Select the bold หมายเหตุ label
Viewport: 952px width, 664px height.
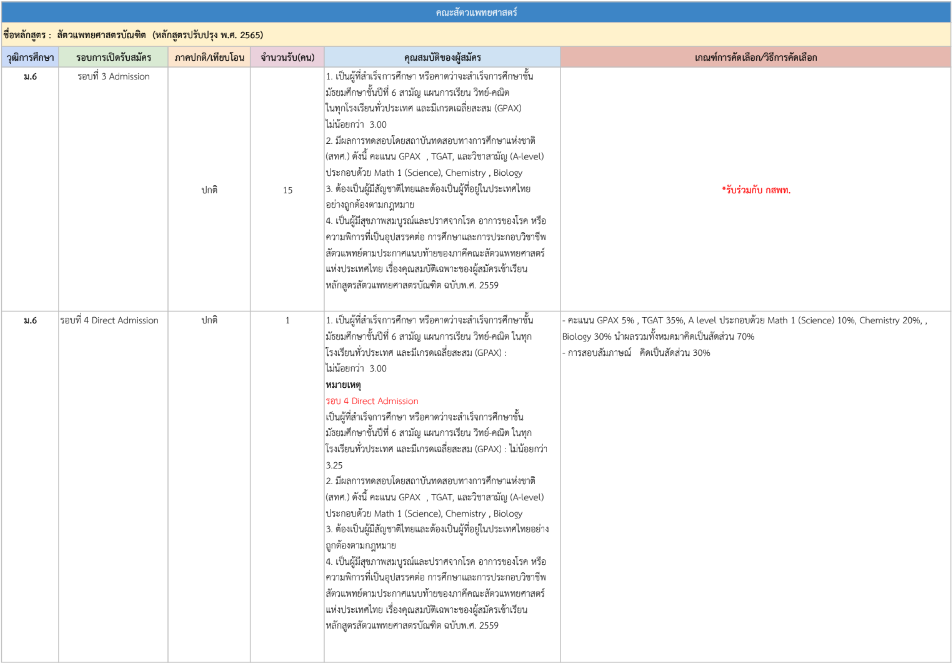343,385
